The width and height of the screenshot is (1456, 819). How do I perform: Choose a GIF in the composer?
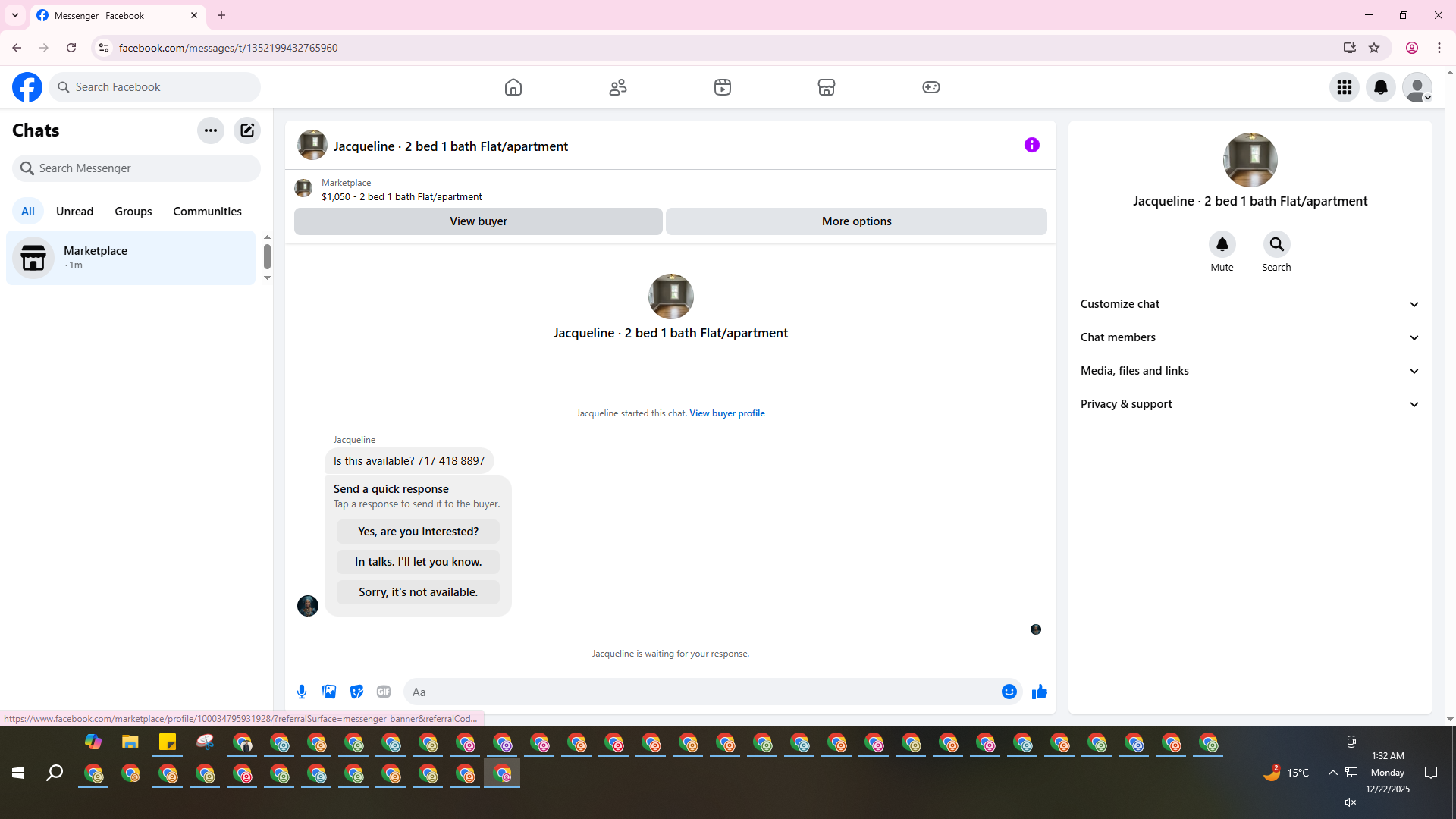pos(384,692)
